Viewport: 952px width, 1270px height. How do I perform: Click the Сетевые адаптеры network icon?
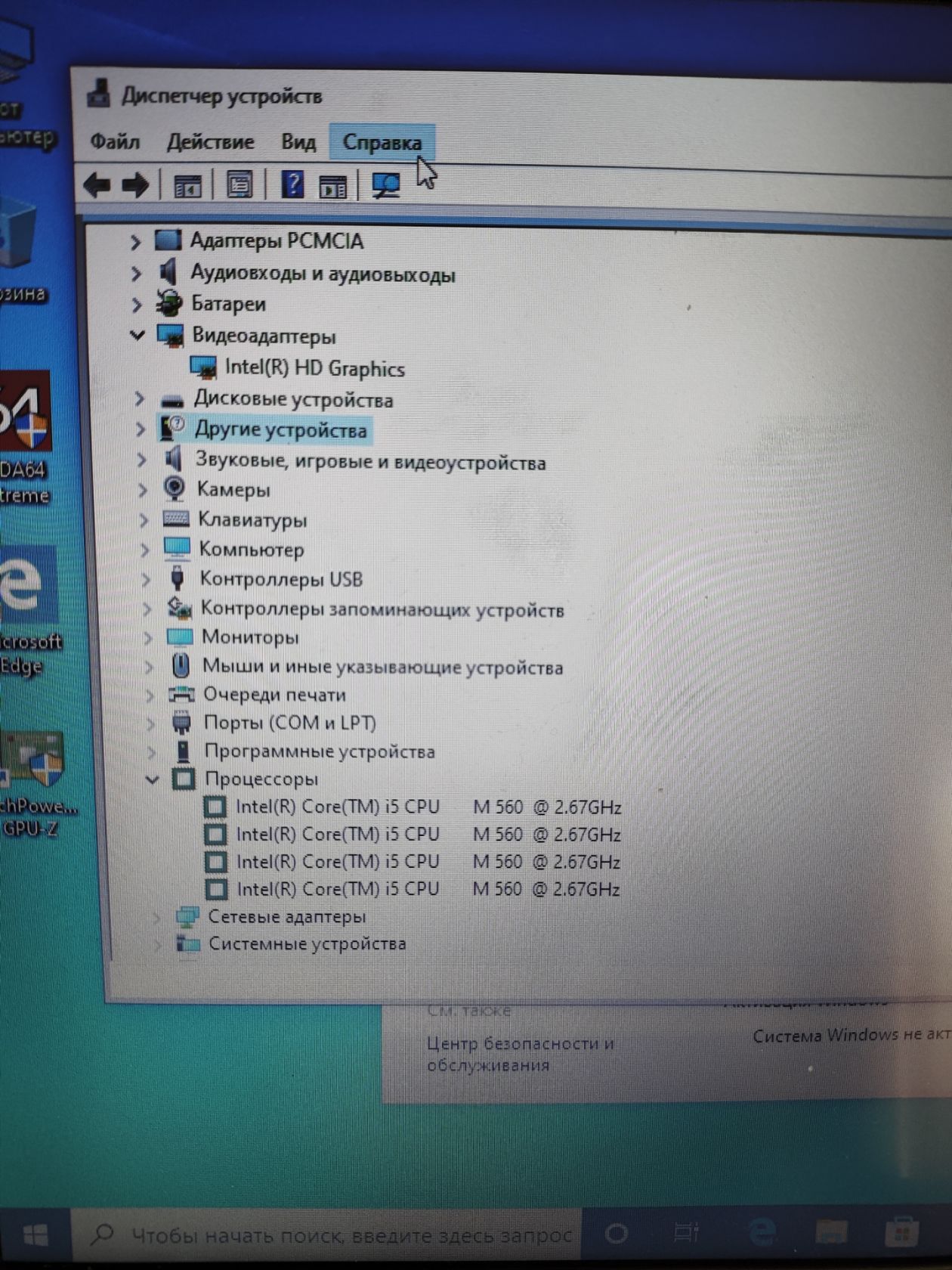[x=187, y=917]
